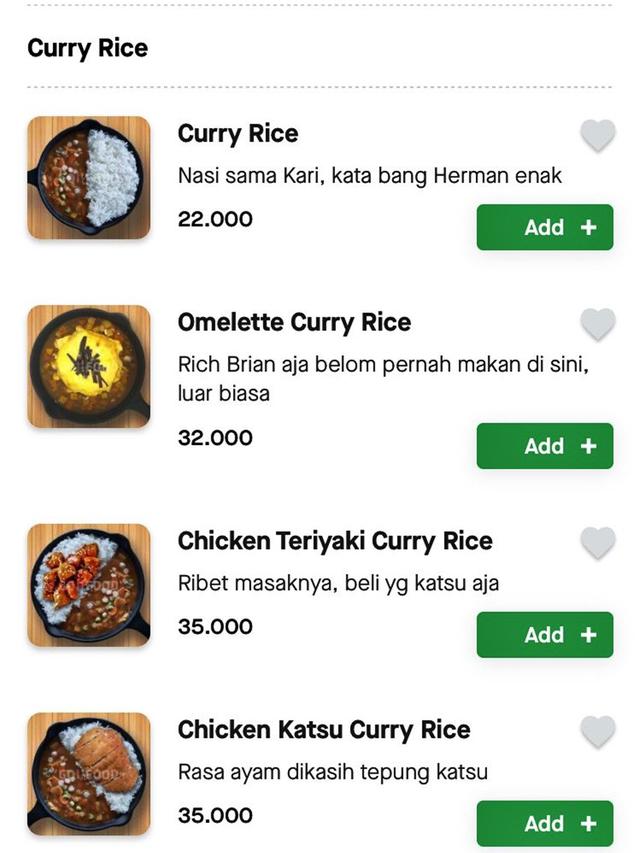The height and width of the screenshot is (853, 640).
Task: Open the Chicken Teriyaki Curry Rice item title
Action: tap(334, 540)
